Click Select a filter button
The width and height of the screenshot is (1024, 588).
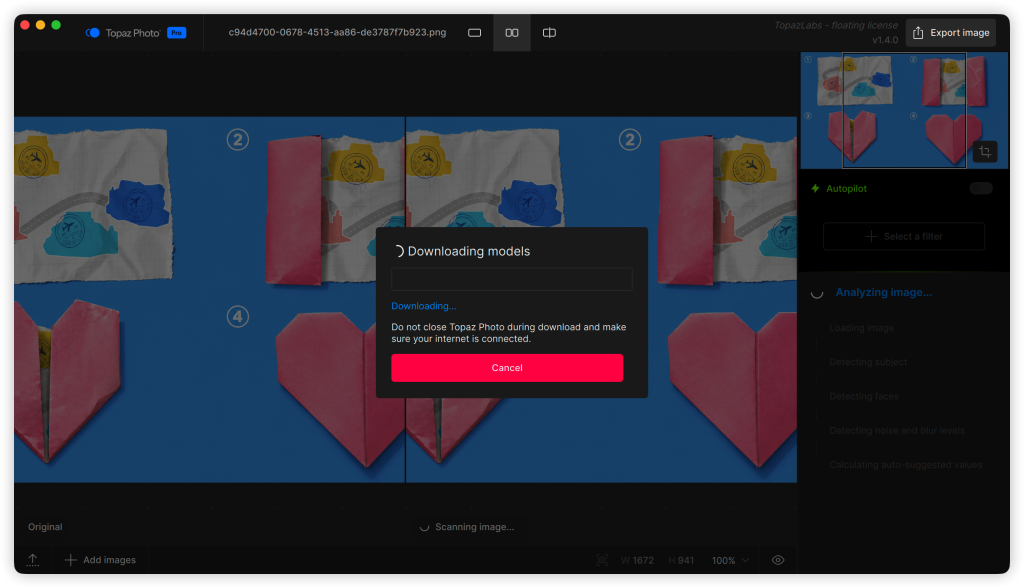(x=903, y=236)
